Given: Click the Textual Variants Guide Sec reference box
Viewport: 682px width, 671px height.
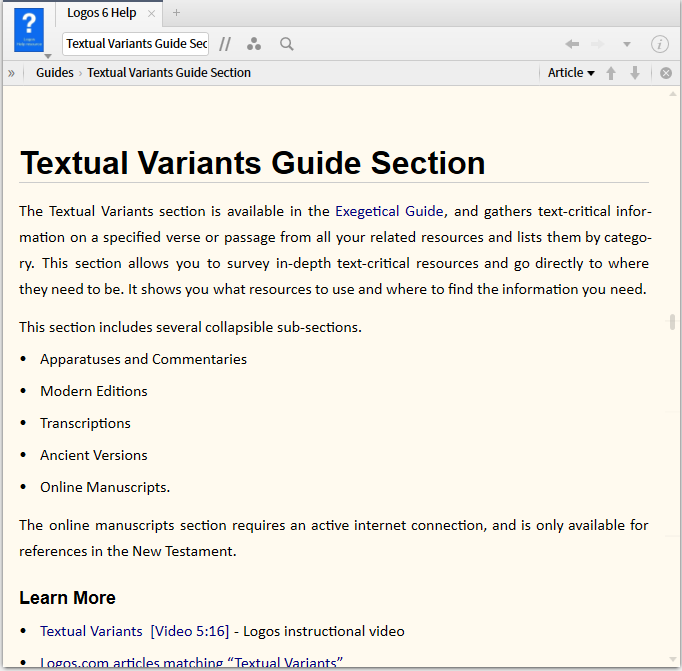Looking at the screenshot, I should (x=136, y=44).
